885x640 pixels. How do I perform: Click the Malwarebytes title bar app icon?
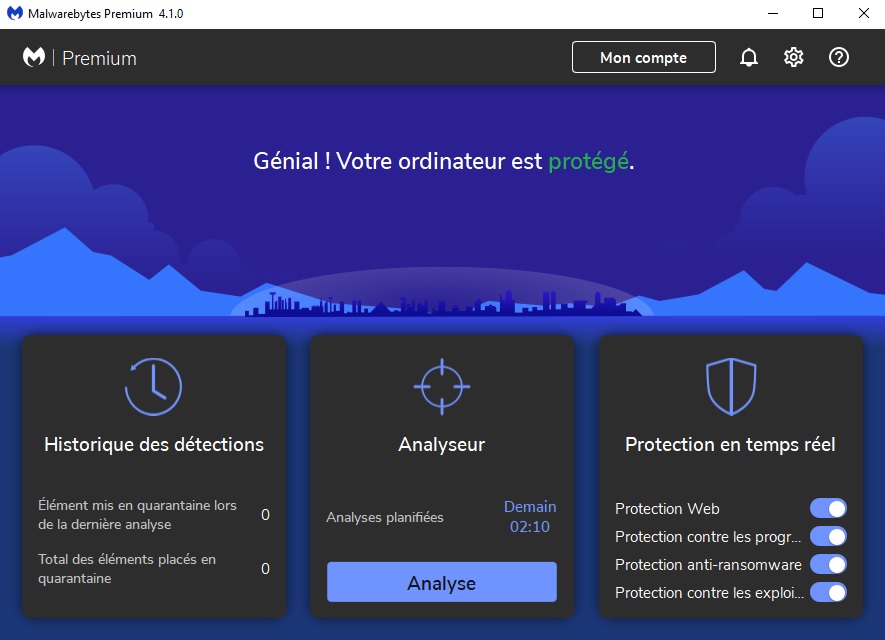(x=15, y=14)
